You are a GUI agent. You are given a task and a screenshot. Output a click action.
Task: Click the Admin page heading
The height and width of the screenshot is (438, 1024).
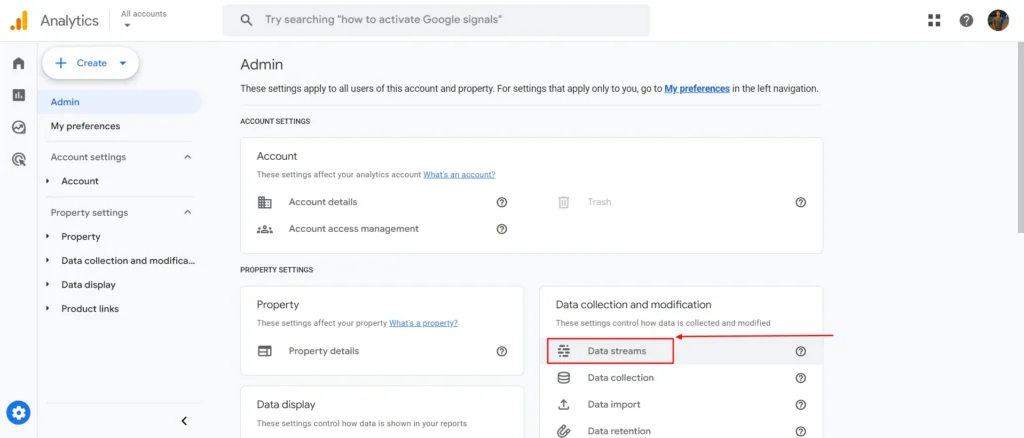pos(261,65)
